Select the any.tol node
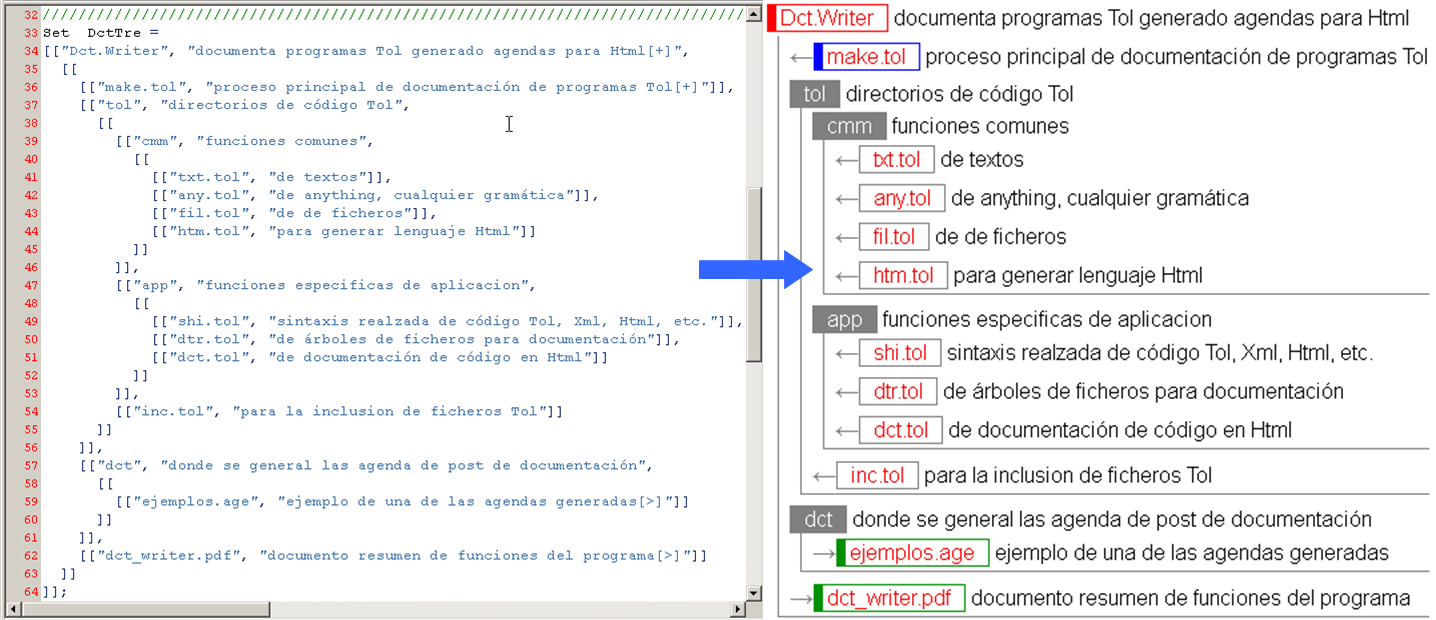 pos(901,198)
